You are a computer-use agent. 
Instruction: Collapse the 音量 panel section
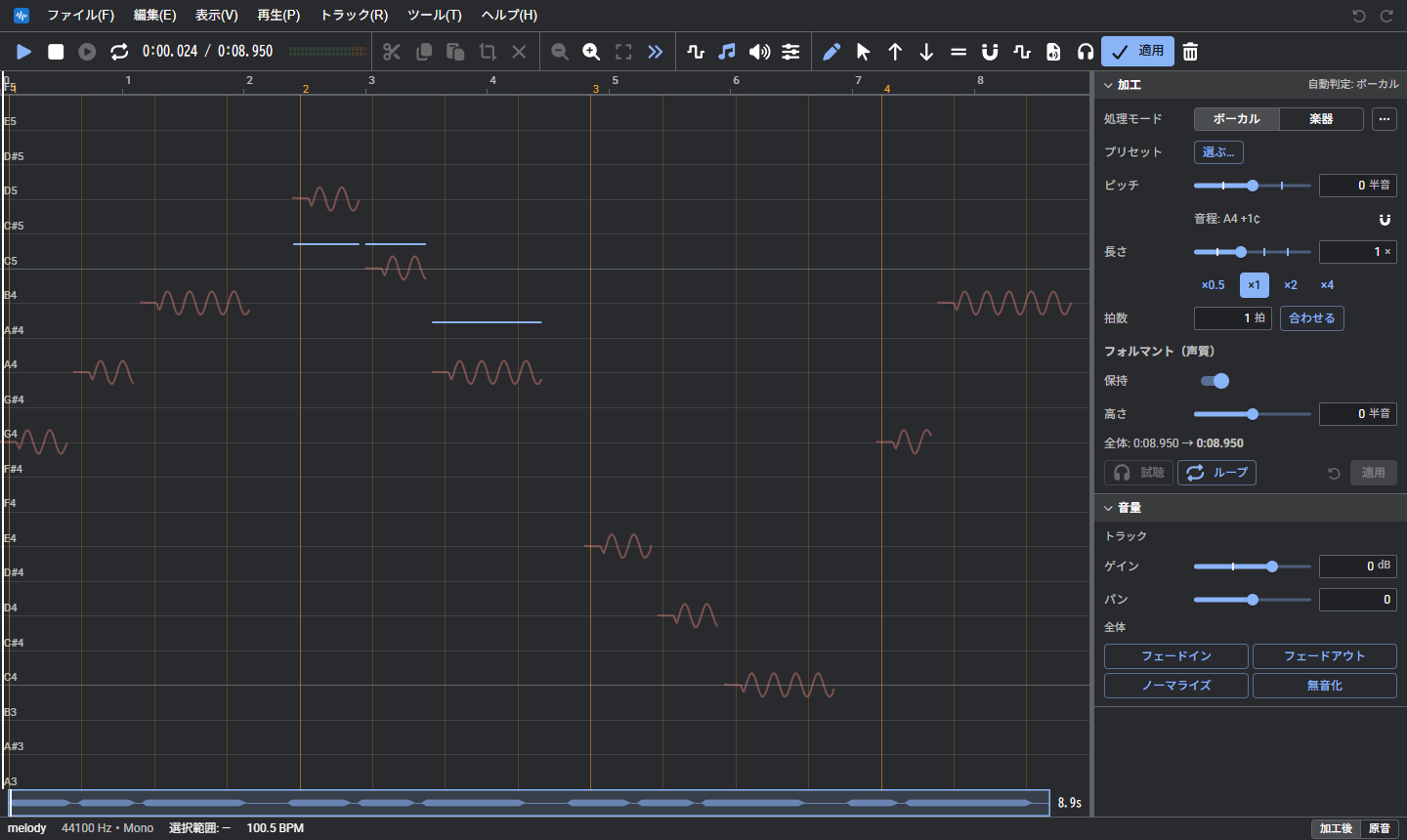[x=1108, y=508]
